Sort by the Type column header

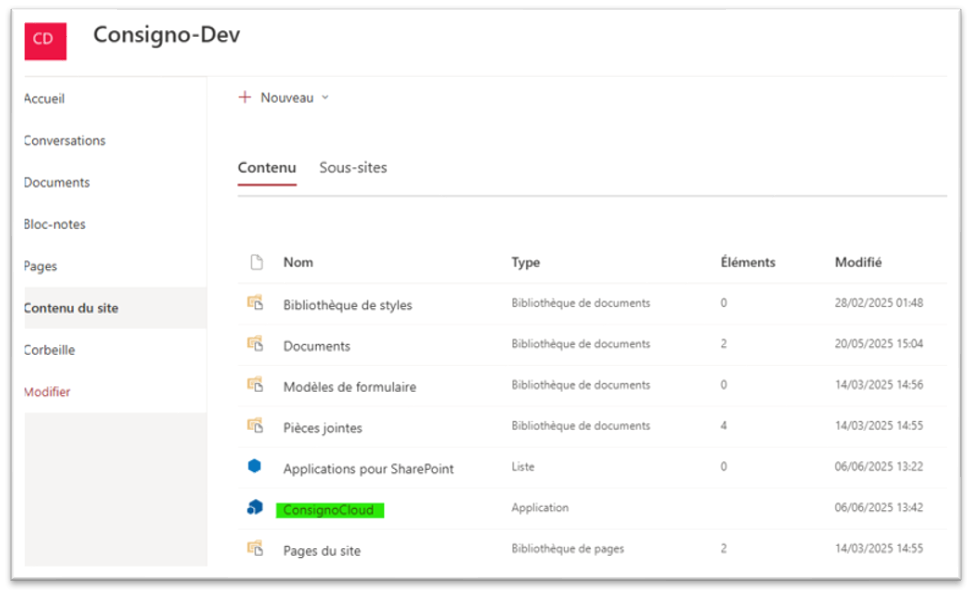tap(526, 262)
